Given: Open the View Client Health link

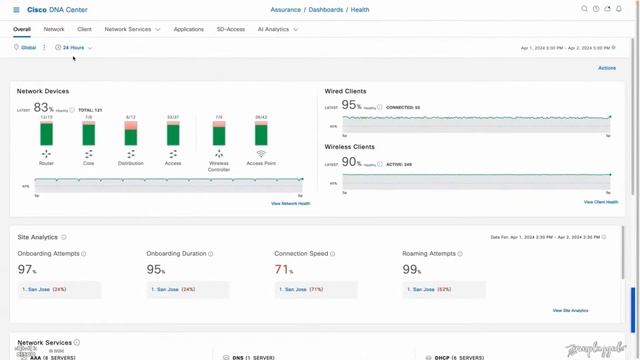Looking at the screenshot, I should pos(601,202).
